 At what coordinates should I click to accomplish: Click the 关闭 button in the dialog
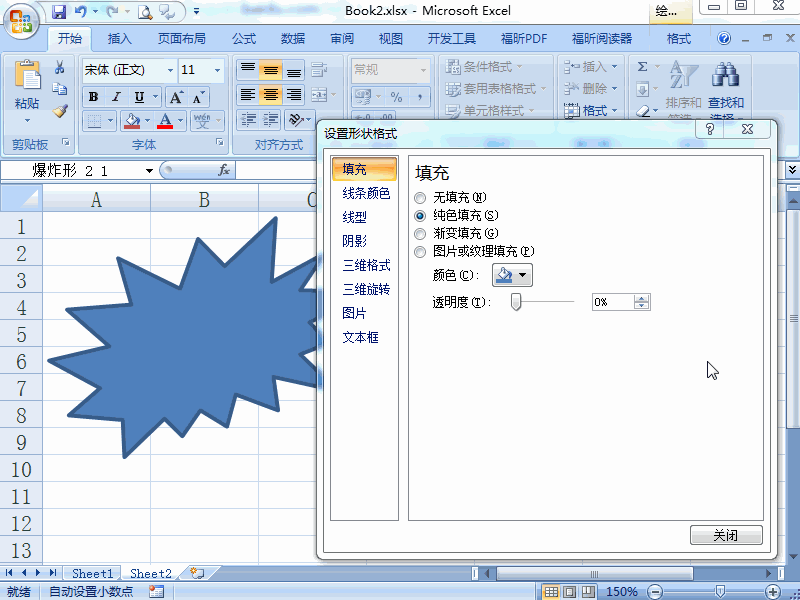click(726, 535)
